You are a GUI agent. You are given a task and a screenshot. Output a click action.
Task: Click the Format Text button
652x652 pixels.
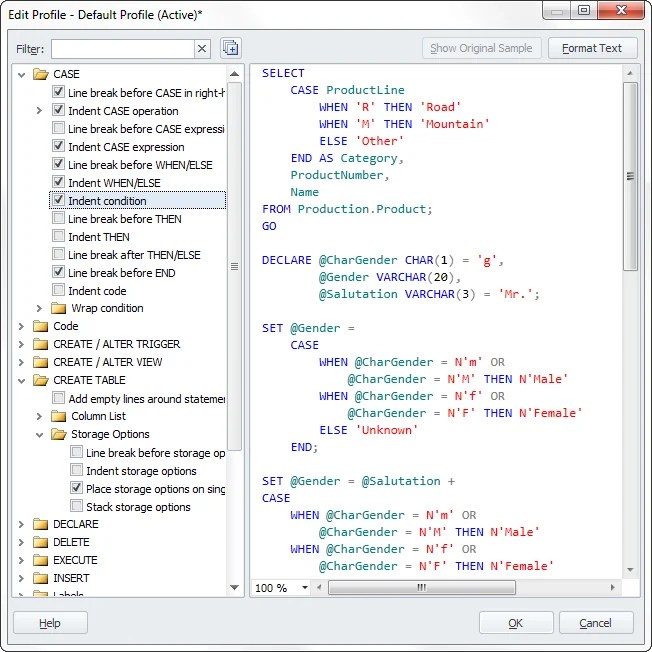pos(592,48)
